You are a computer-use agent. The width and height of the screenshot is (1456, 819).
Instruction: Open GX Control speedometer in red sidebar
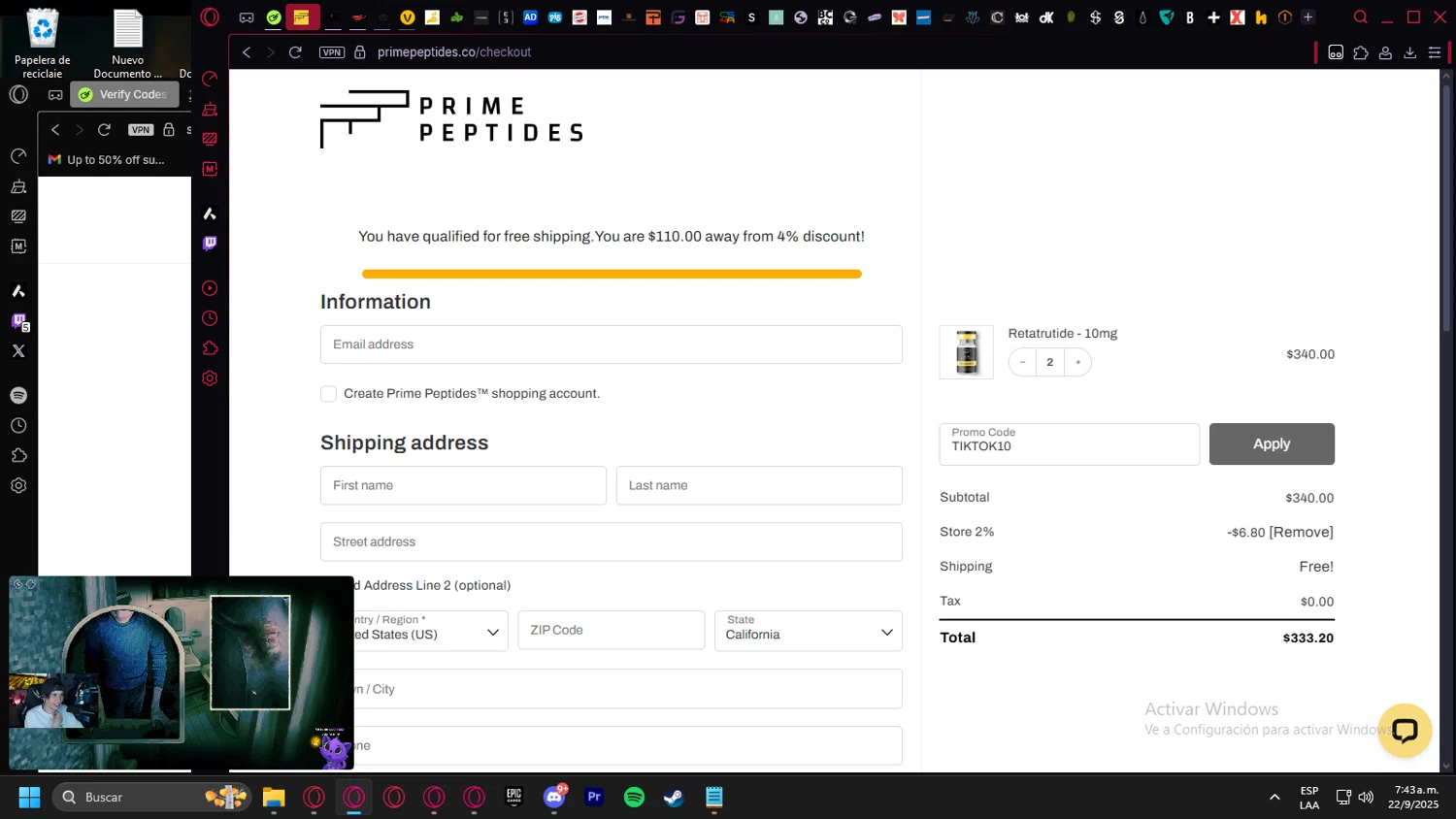(x=210, y=79)
